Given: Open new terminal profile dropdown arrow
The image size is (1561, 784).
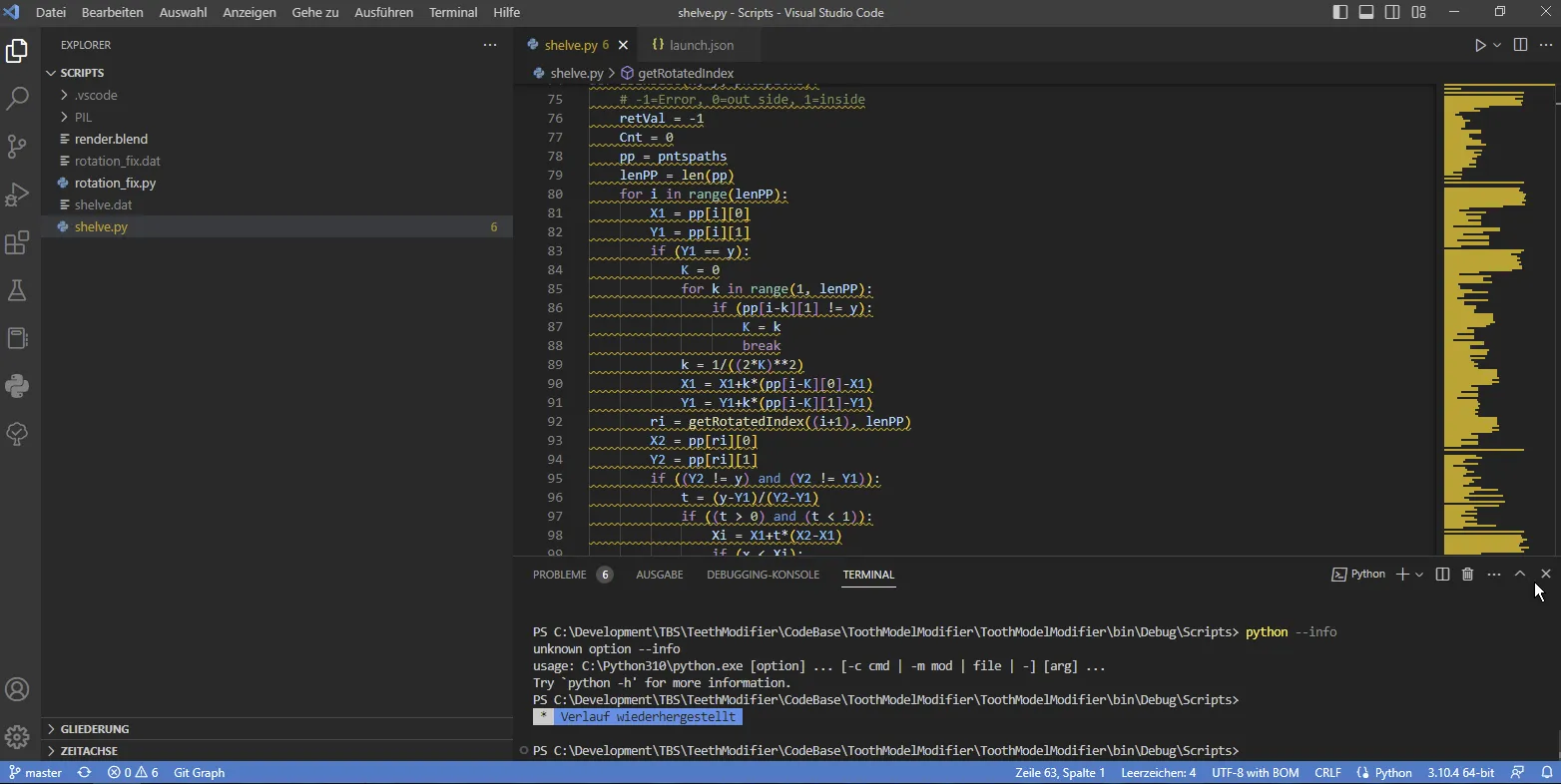Looking at the screenshot, I should pyautogui.click(x=1419, y=575).
